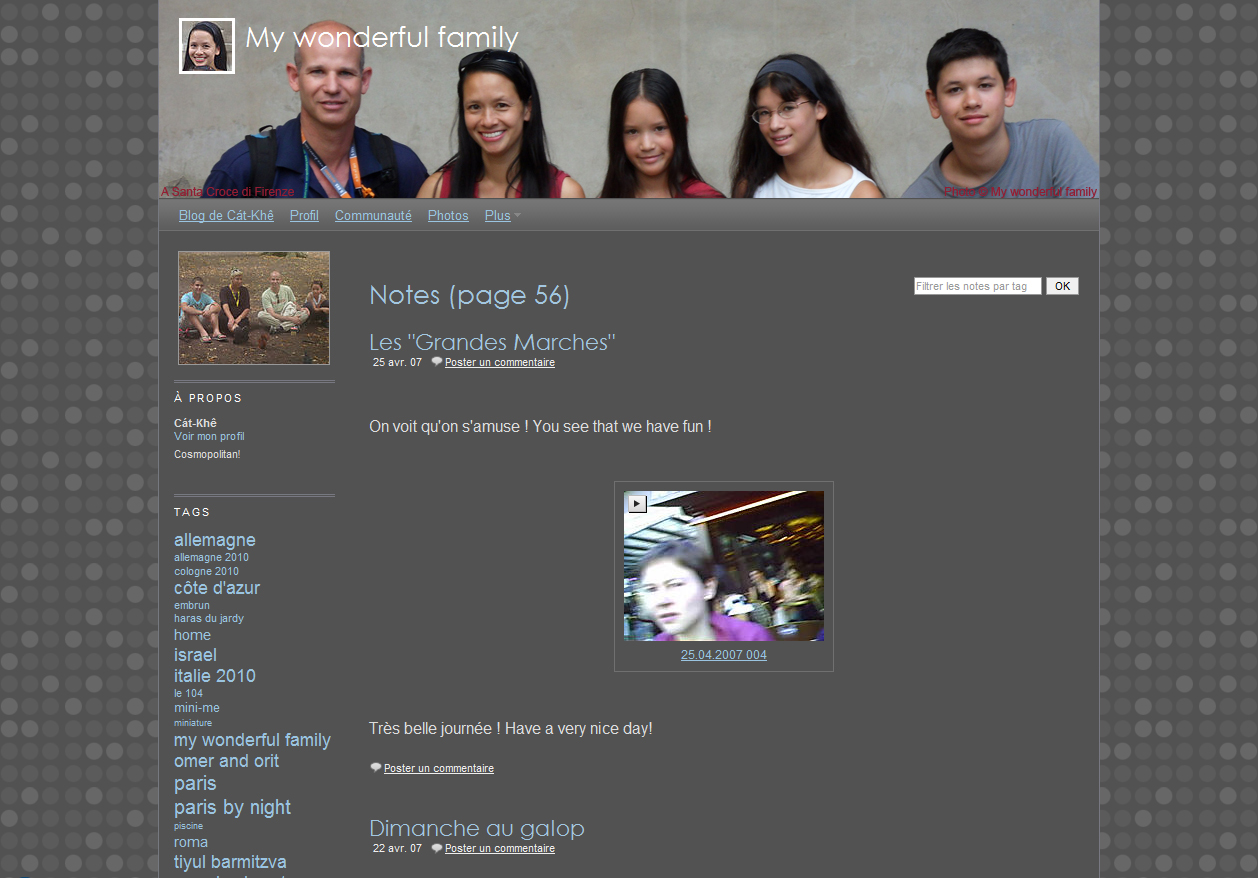Click the Voir mon profil link

209,436
